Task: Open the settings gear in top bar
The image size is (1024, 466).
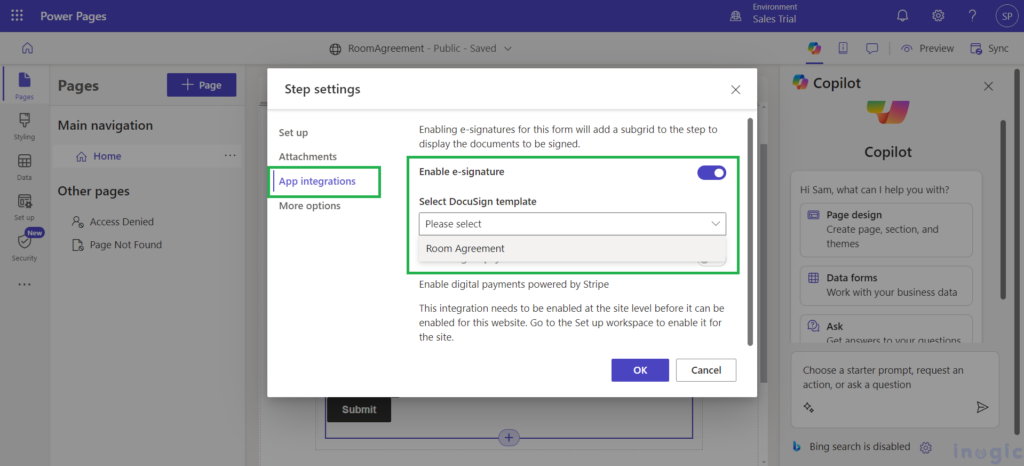Action: 938,16
